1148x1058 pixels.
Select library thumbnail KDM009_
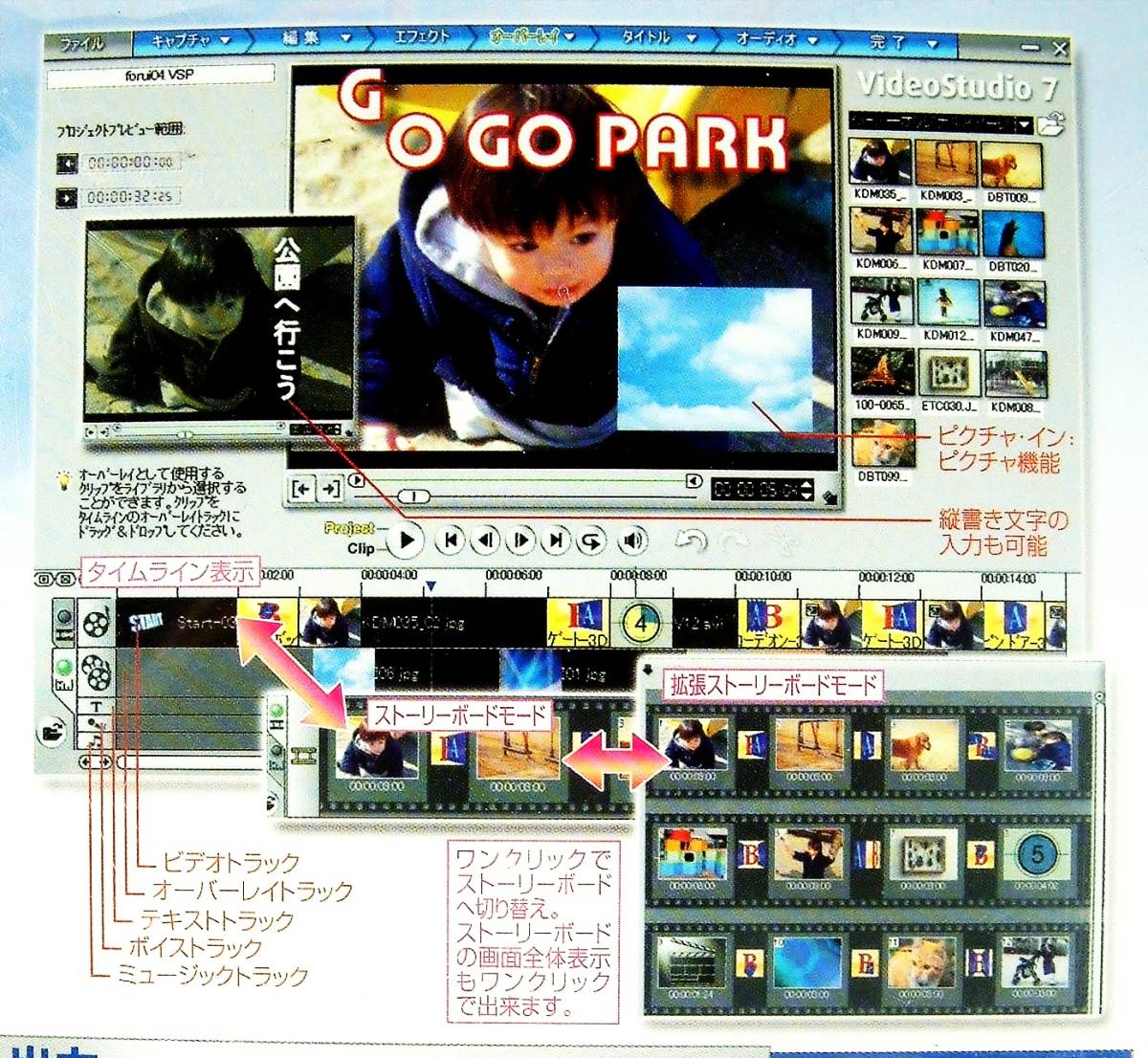click(881, 303)
